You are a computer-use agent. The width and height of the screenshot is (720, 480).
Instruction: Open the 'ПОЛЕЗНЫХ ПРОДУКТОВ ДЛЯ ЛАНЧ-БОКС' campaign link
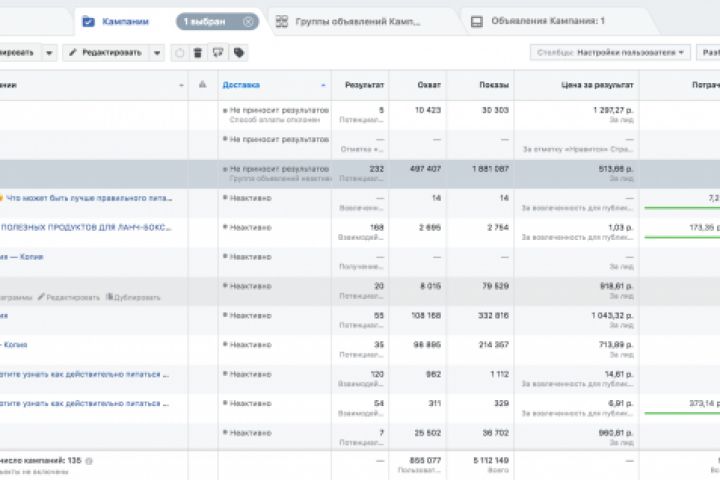pyautogui.click(x=85, y=227)
